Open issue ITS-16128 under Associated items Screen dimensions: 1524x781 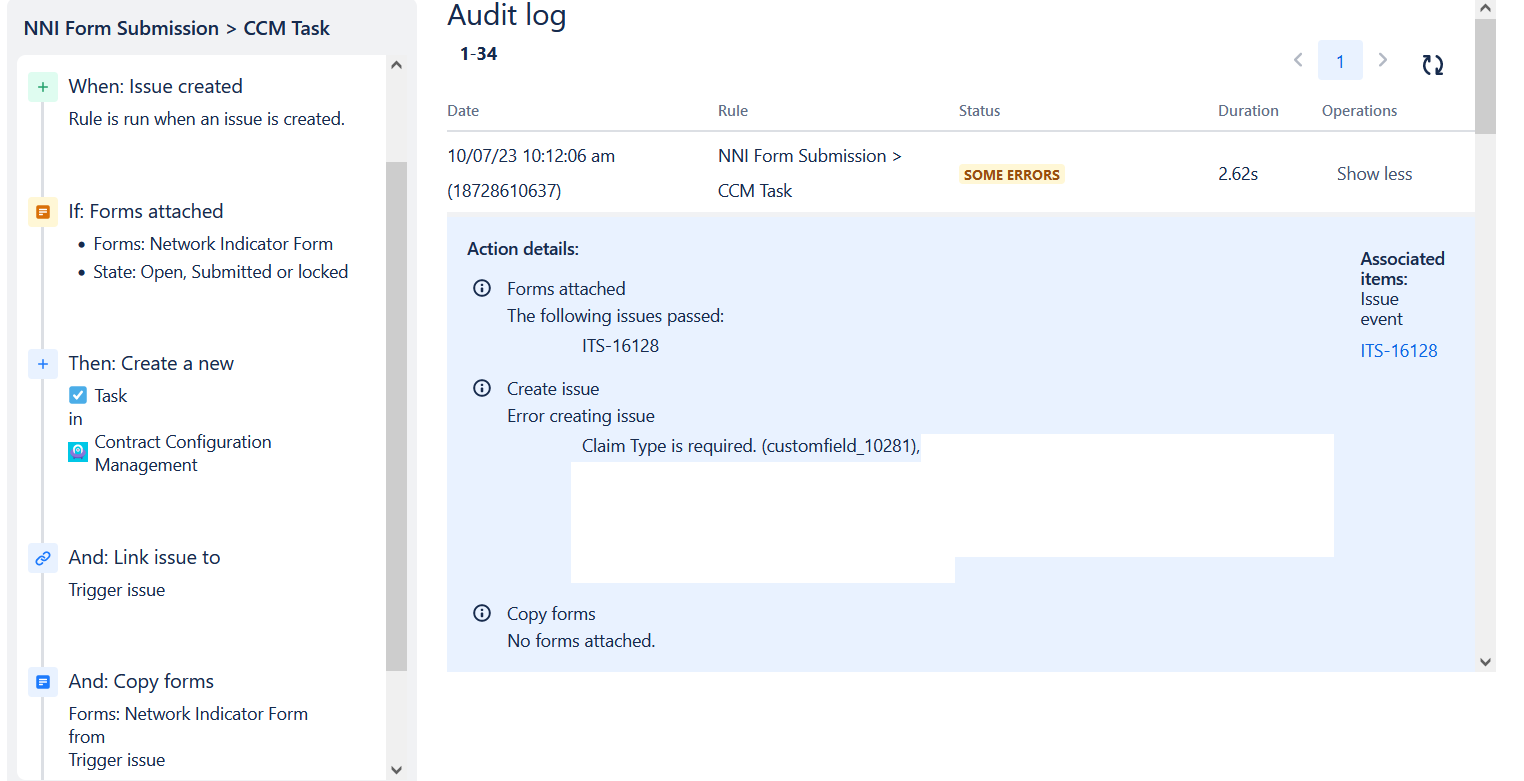click(x=1398, y=351)
